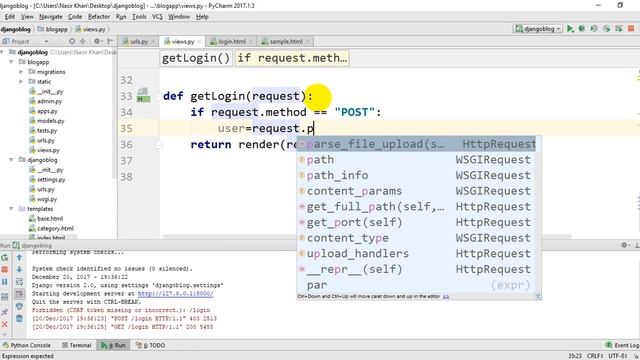Pick content_type in the completion list
Viewport: 640px width, 360px height.
click(416, 238)
